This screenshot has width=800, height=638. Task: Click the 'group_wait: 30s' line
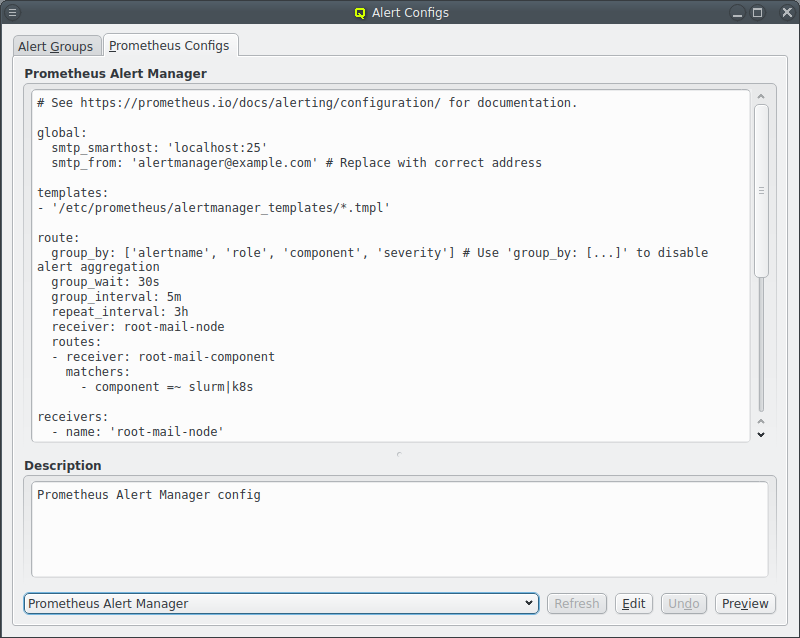click(x=105, y=282)
